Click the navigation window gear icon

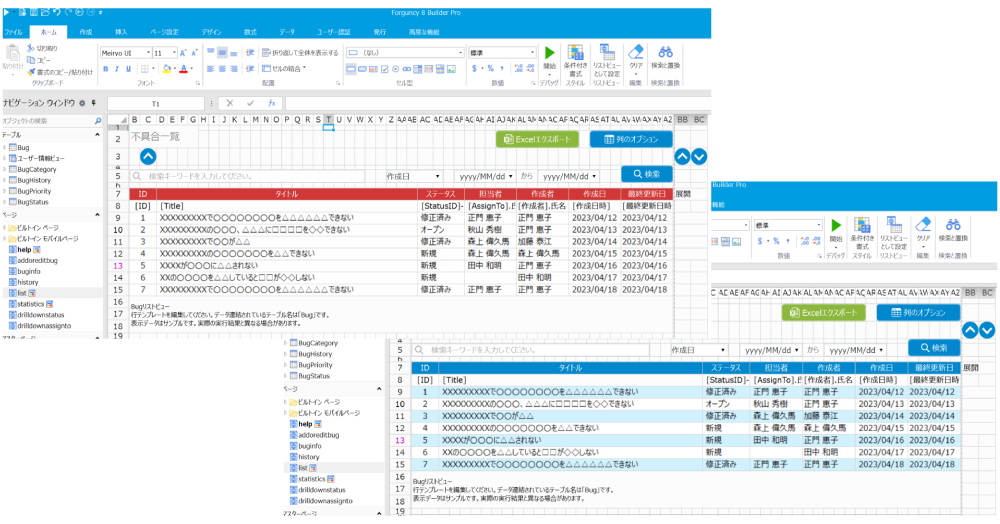pyautogui.click(x=82, y=103)
